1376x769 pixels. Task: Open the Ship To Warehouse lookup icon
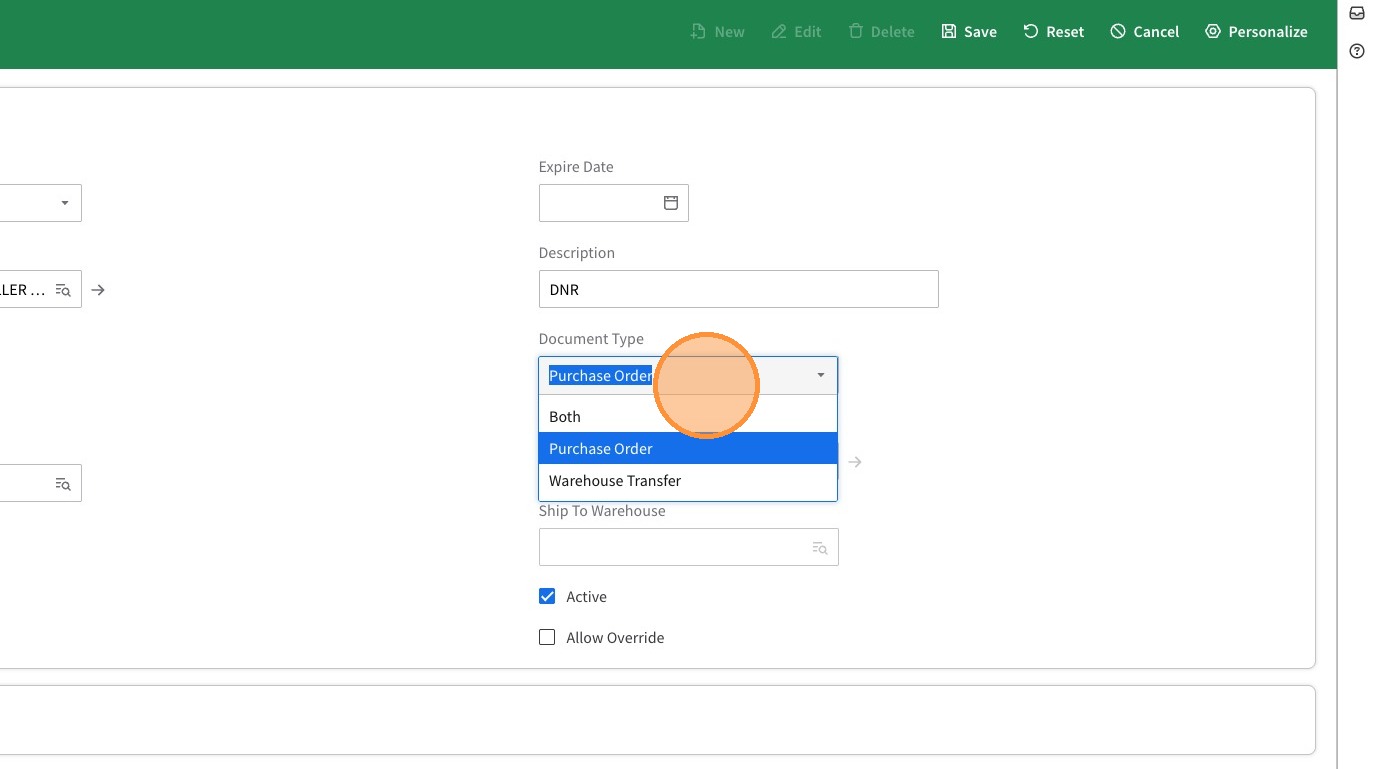click(820, 548)
